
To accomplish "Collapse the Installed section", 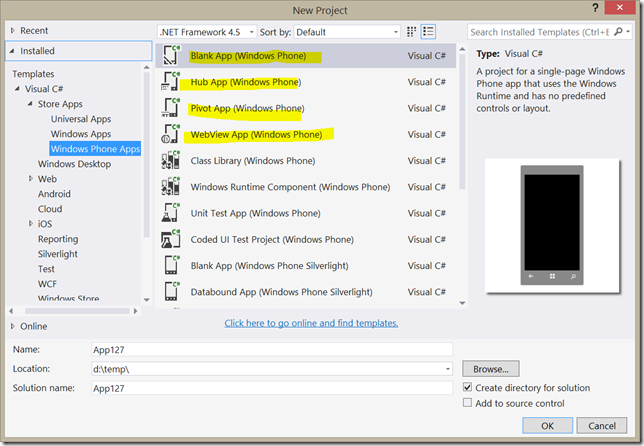I will click(x=12, y=51).
